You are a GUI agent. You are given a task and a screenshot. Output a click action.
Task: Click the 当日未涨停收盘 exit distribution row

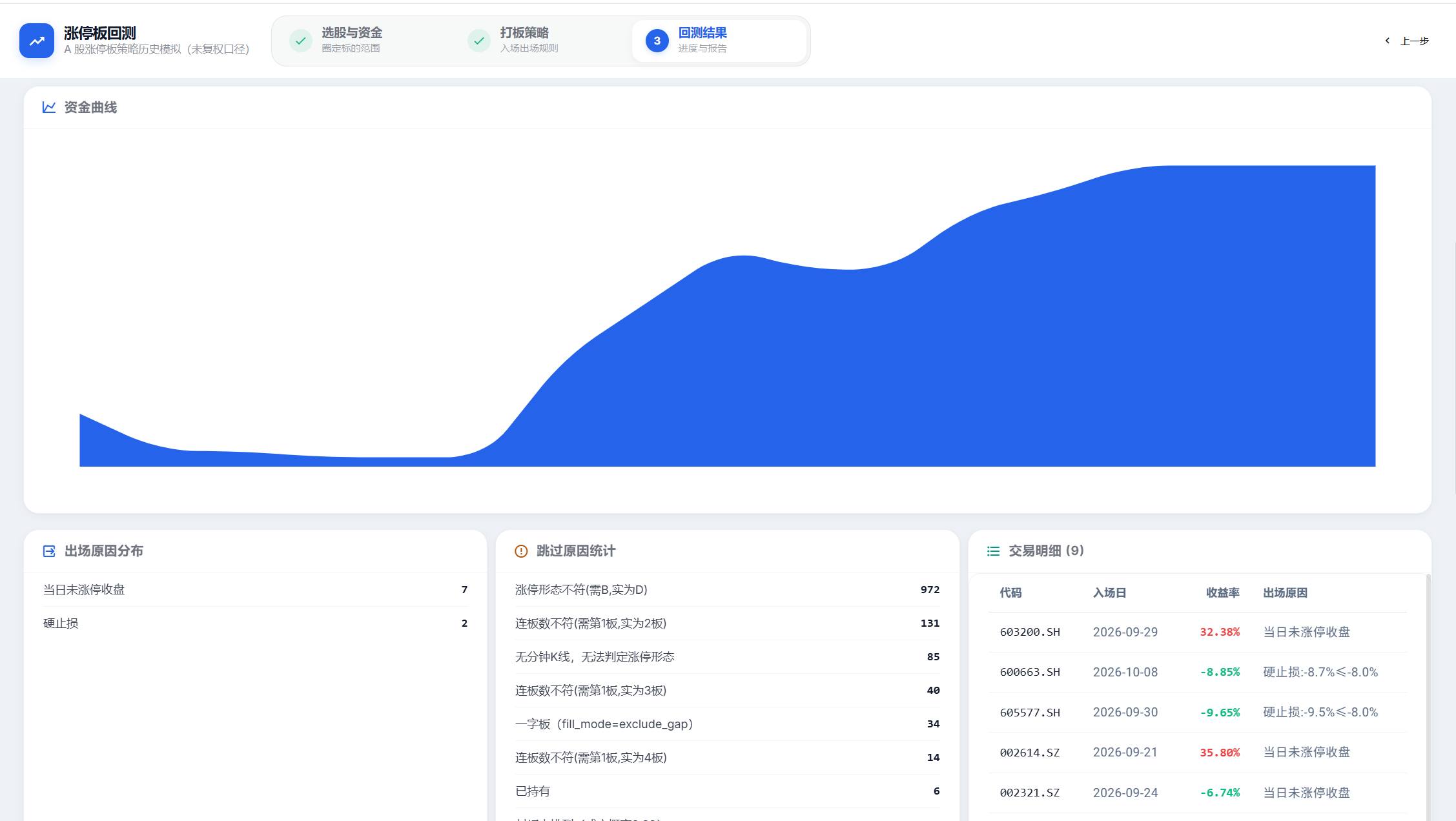tap(255, 589)
